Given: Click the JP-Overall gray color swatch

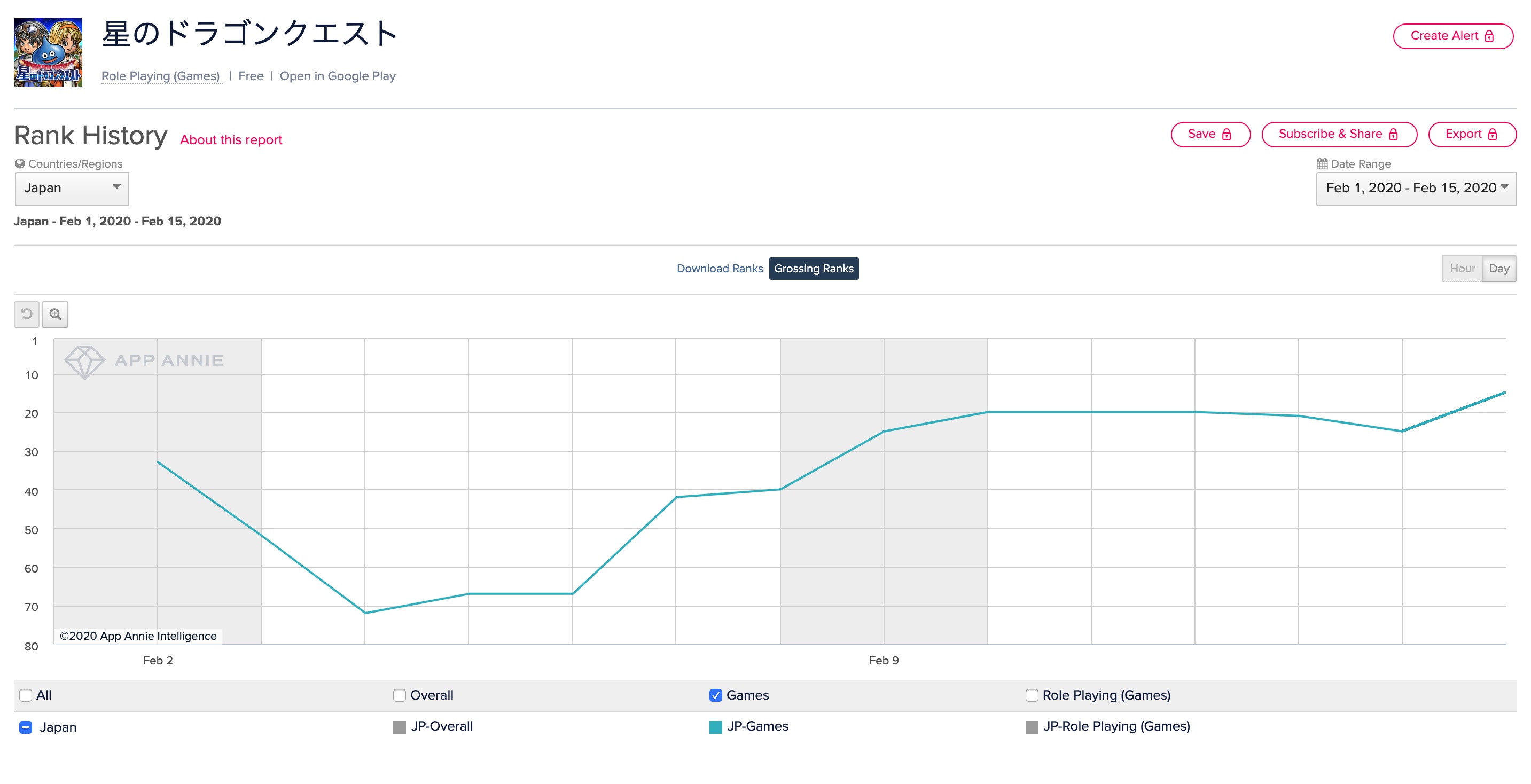Looking at the screenshot, I should 400,727.
